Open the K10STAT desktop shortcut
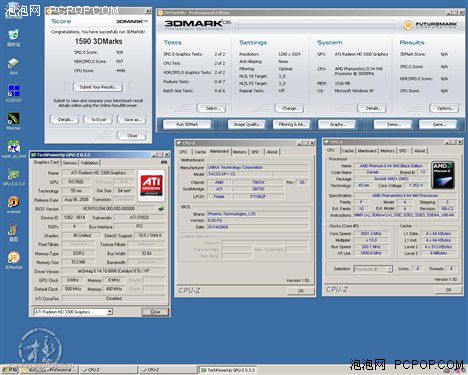Viewport: 468px width, 375px height. pyautogui.click(x=13, y=92)
